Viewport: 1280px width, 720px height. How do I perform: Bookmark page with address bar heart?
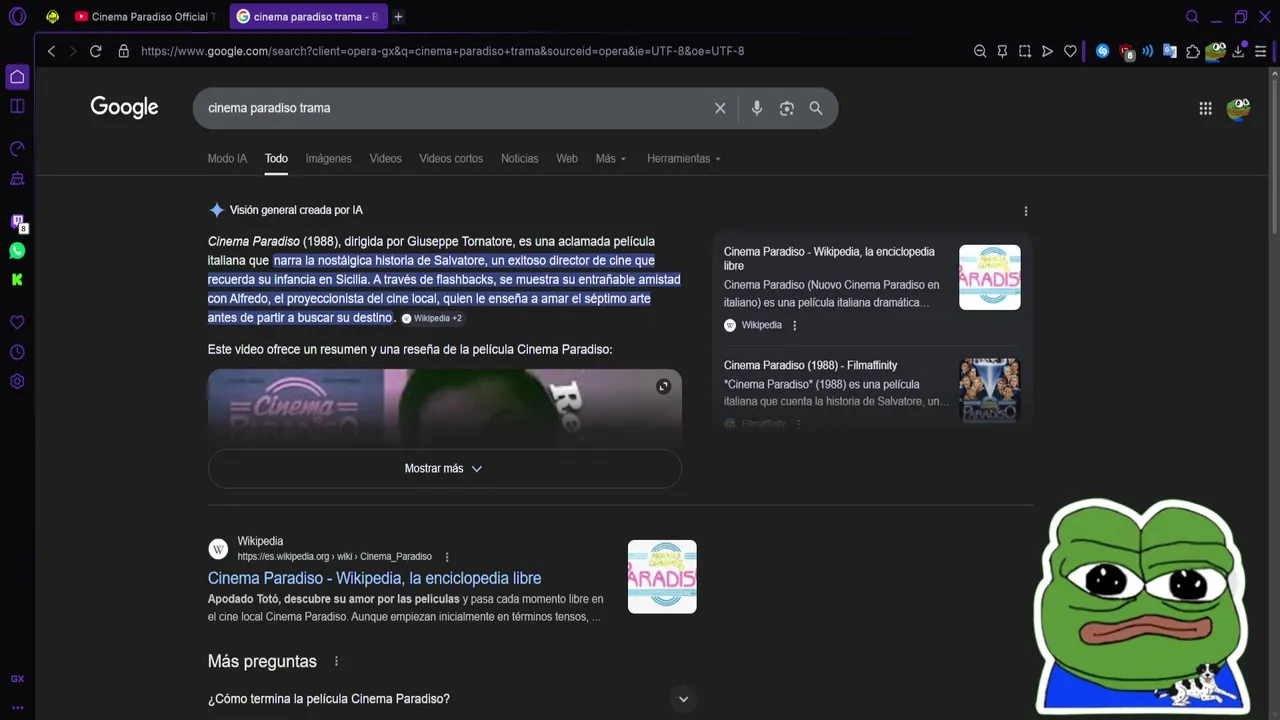pos(1070,51)
